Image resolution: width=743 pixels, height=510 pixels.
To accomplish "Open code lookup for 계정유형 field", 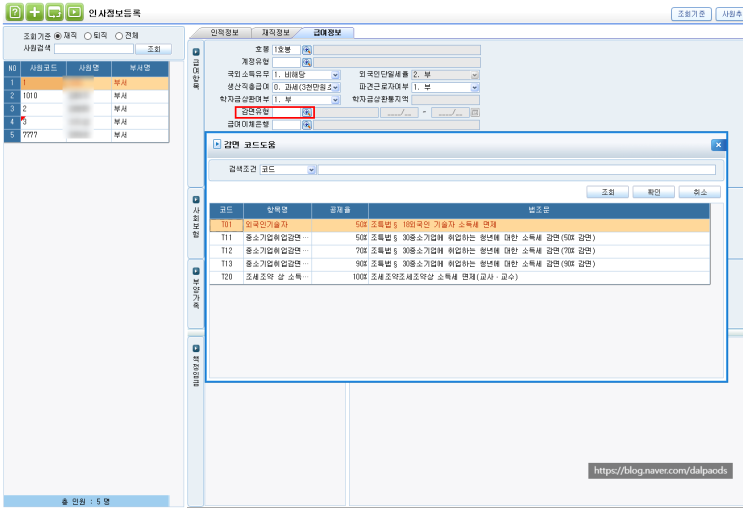I will coord(307,63).
